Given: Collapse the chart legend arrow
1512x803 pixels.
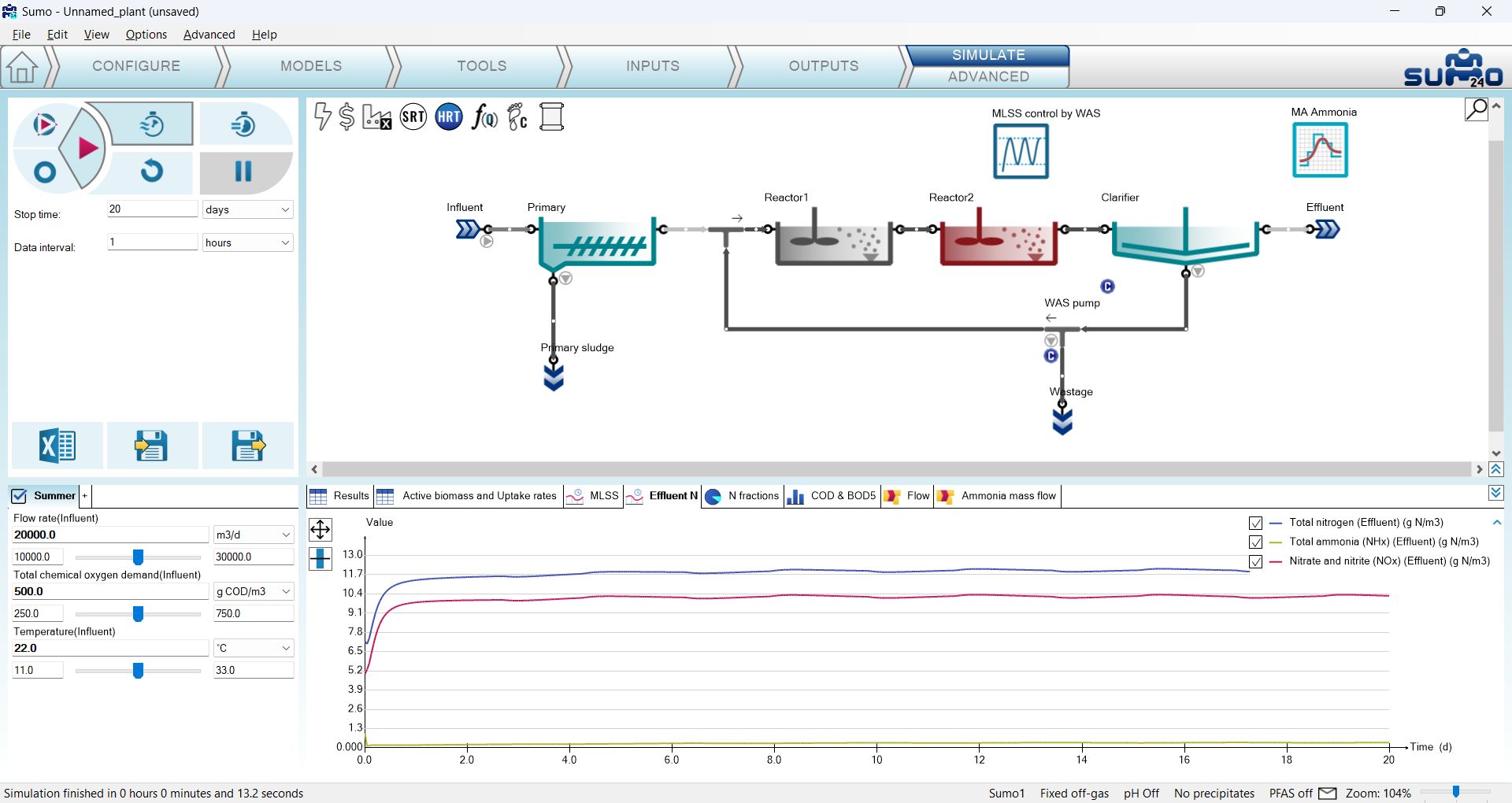Looking at the screenshot, I should [1497, 522].
